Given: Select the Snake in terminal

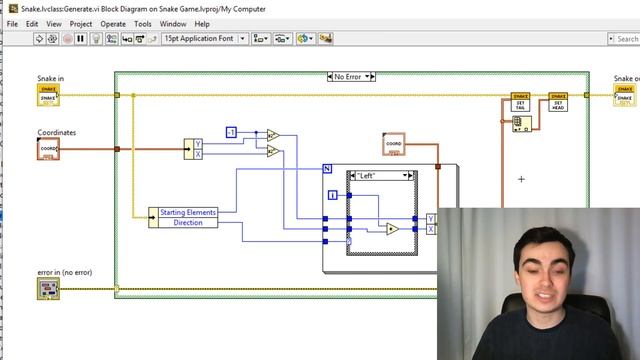Looking at the screenshot, I should pyautogui.click(x=48, y=95).
